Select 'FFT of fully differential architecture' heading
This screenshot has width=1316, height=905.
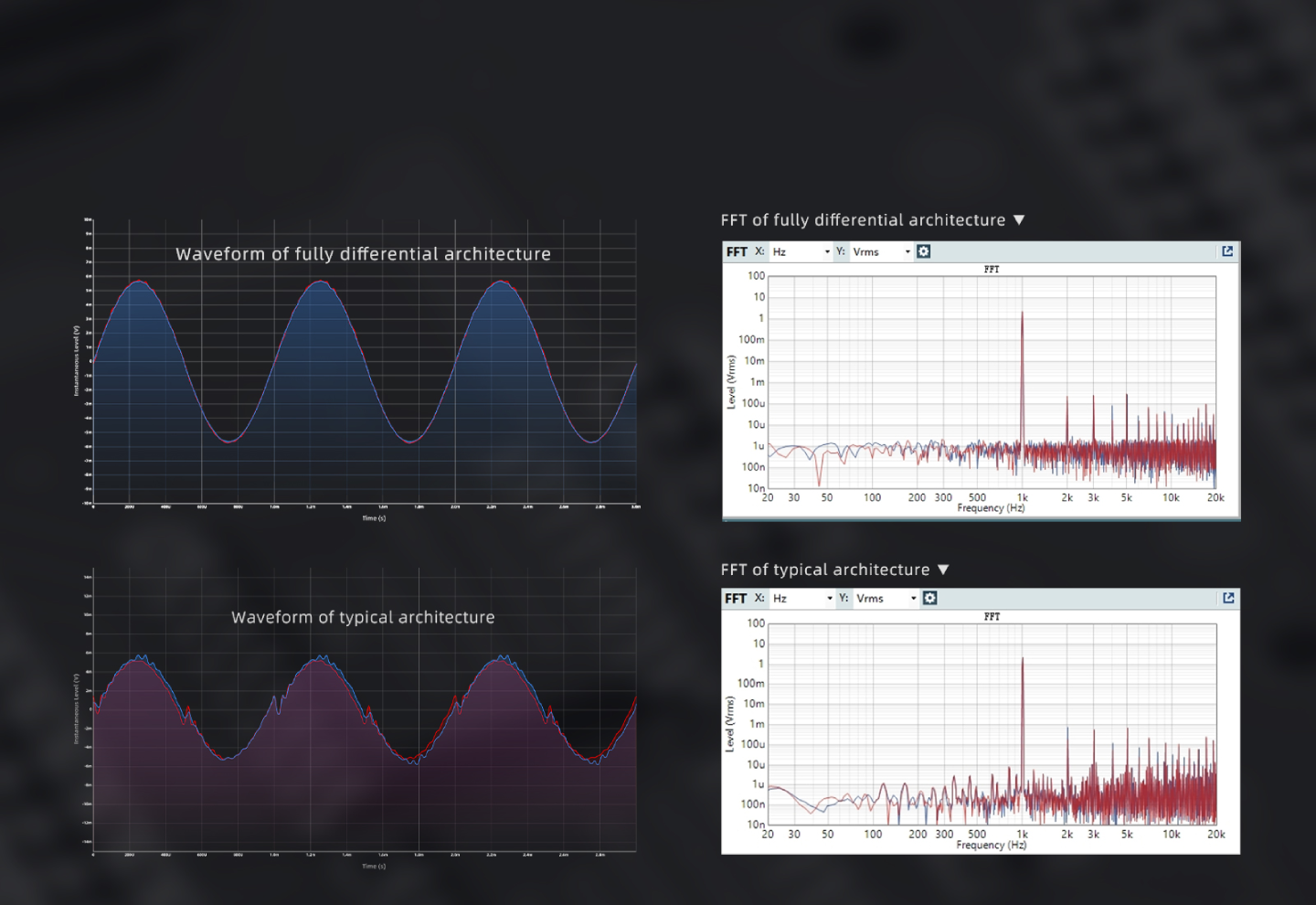pyautogui.click(x=863, y=220)
